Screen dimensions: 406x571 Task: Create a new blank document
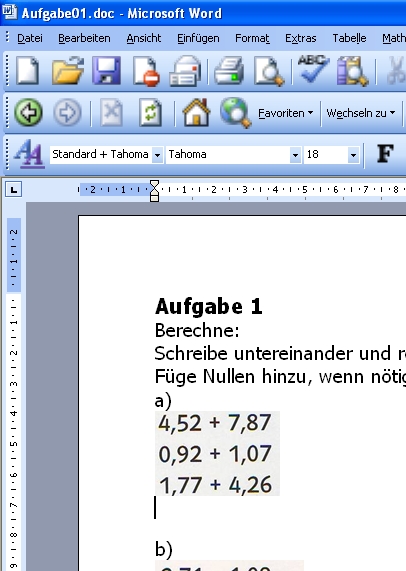28,71
